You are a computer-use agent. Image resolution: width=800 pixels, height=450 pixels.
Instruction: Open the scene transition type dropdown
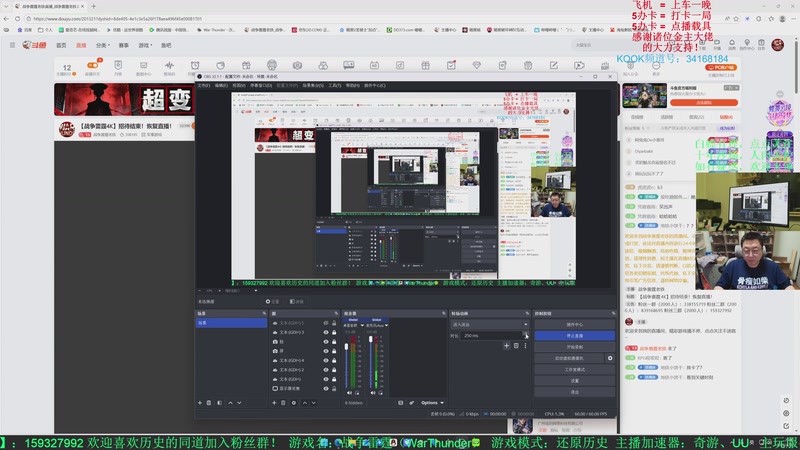(490, 324)
